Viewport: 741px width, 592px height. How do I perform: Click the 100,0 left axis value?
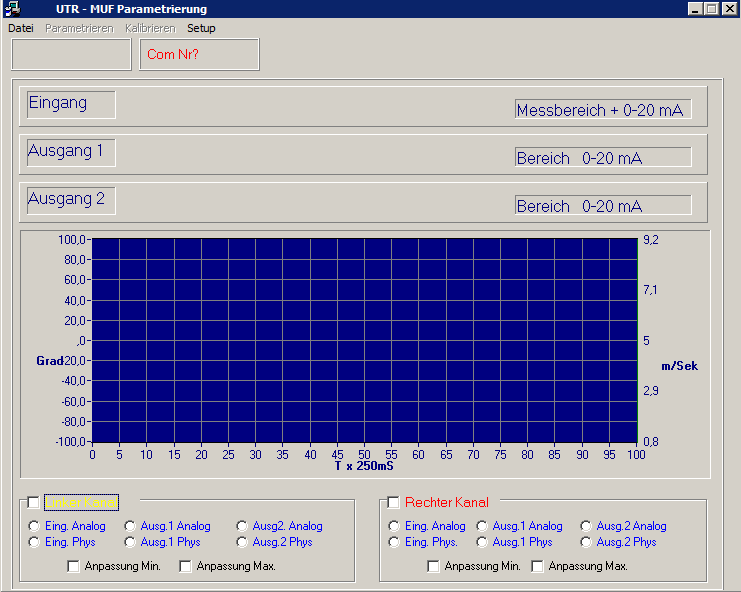click(71, 240)
